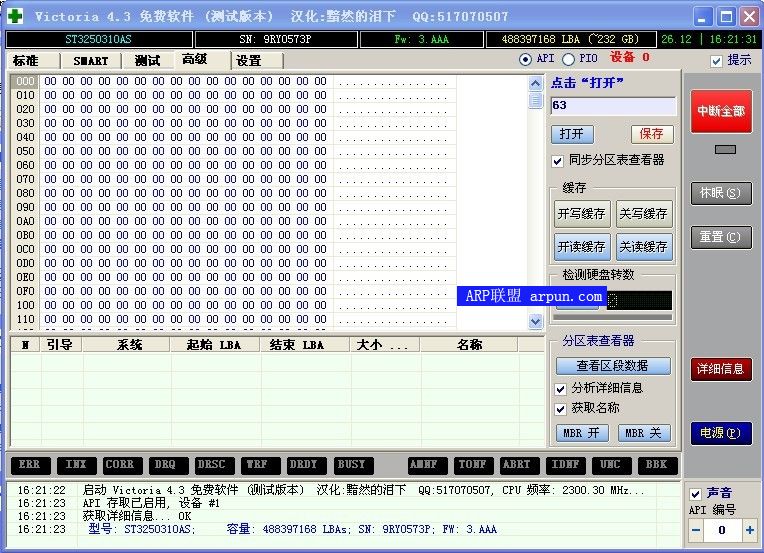Click 关写缓存 disable write cache
764x553 pixels.
point(644,214)
